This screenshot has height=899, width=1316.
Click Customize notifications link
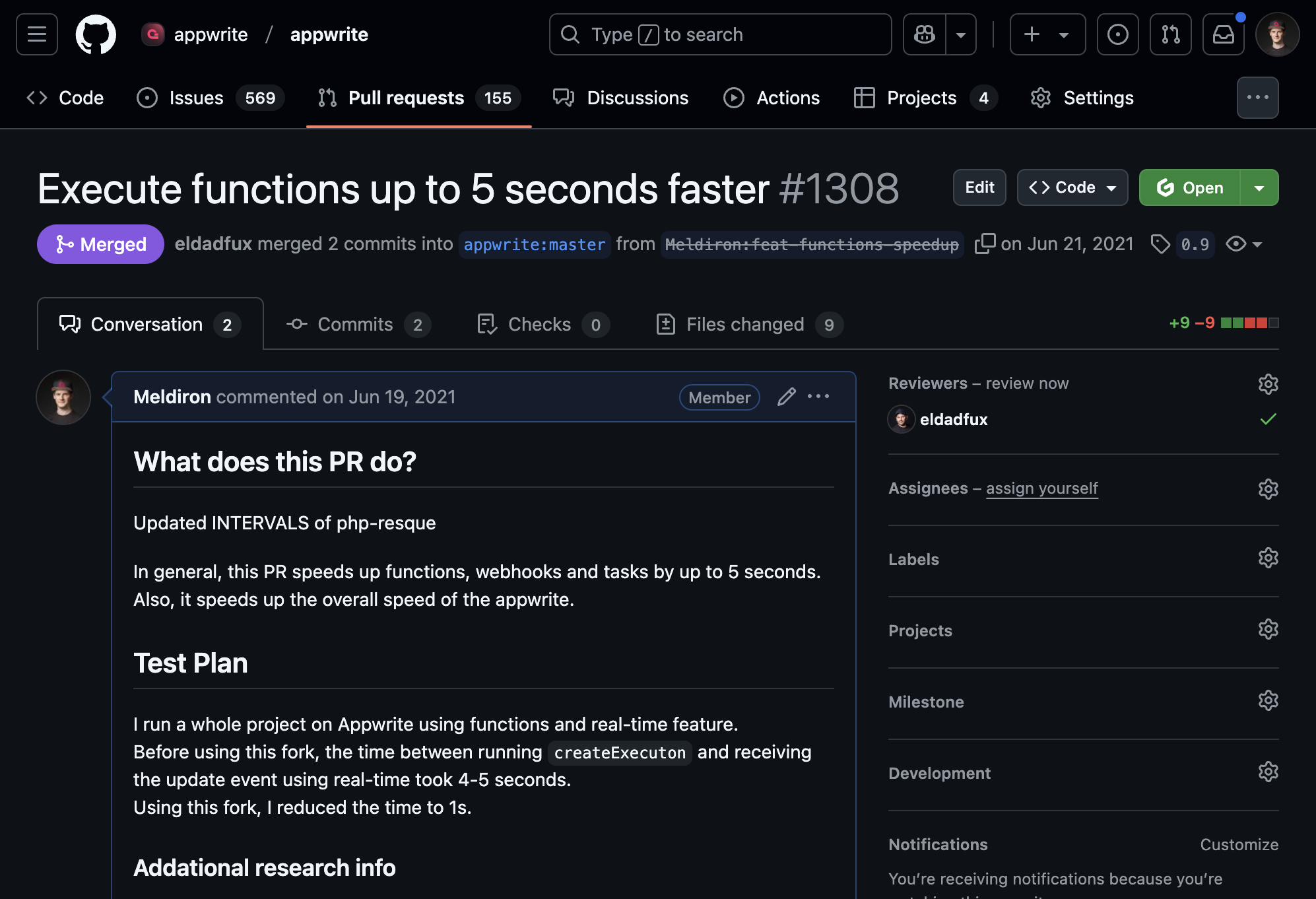1239,844
